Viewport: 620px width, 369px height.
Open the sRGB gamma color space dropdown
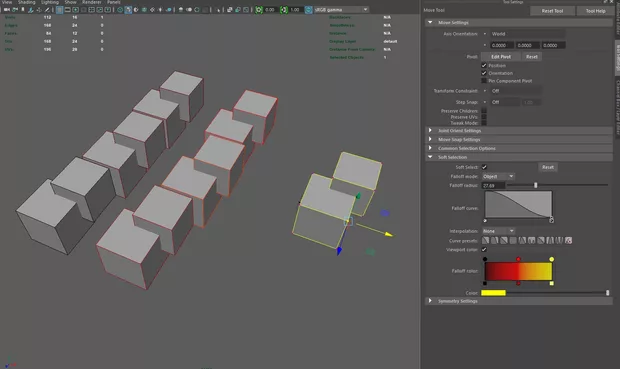click(x=341, y=9)
